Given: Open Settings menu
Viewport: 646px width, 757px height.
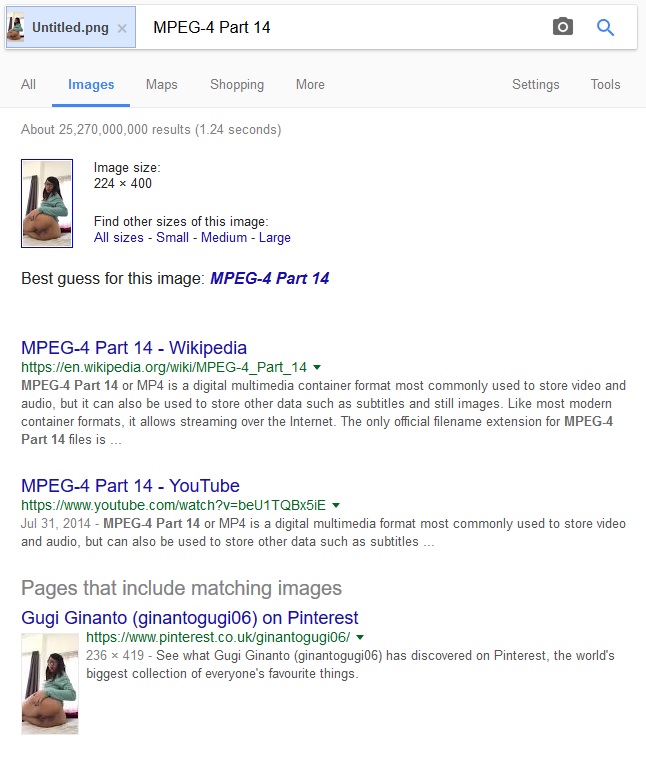Looking at the screenshot, I should [x=535, y=84].
